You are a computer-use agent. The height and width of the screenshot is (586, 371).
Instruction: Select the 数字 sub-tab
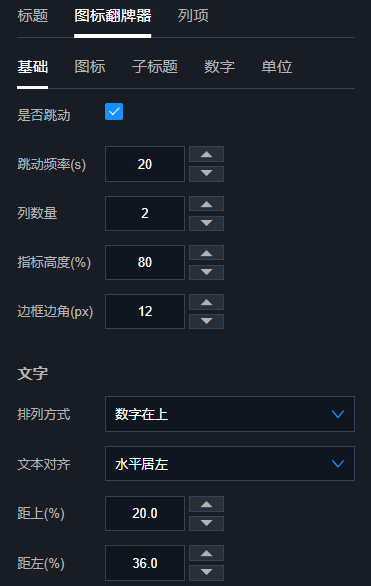[219, 67]
